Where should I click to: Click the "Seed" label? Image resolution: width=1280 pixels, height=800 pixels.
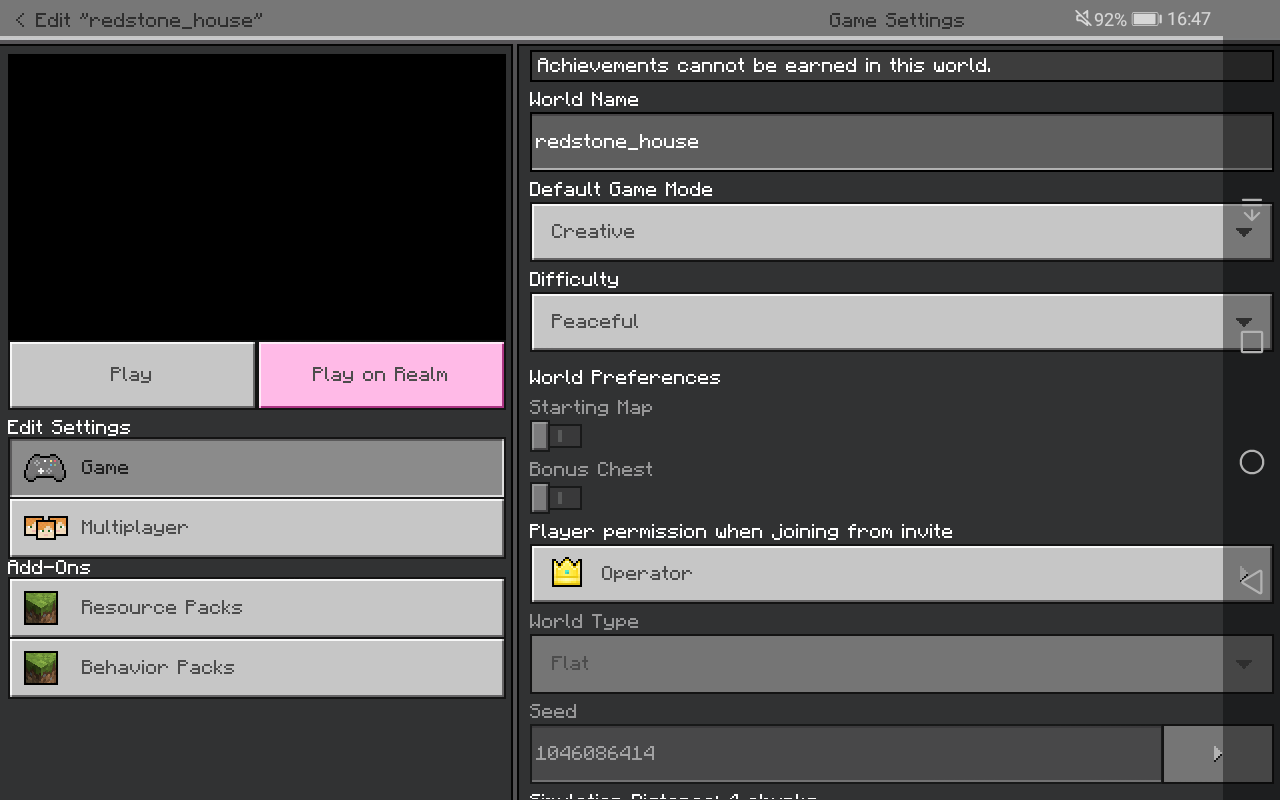point(553,712)
